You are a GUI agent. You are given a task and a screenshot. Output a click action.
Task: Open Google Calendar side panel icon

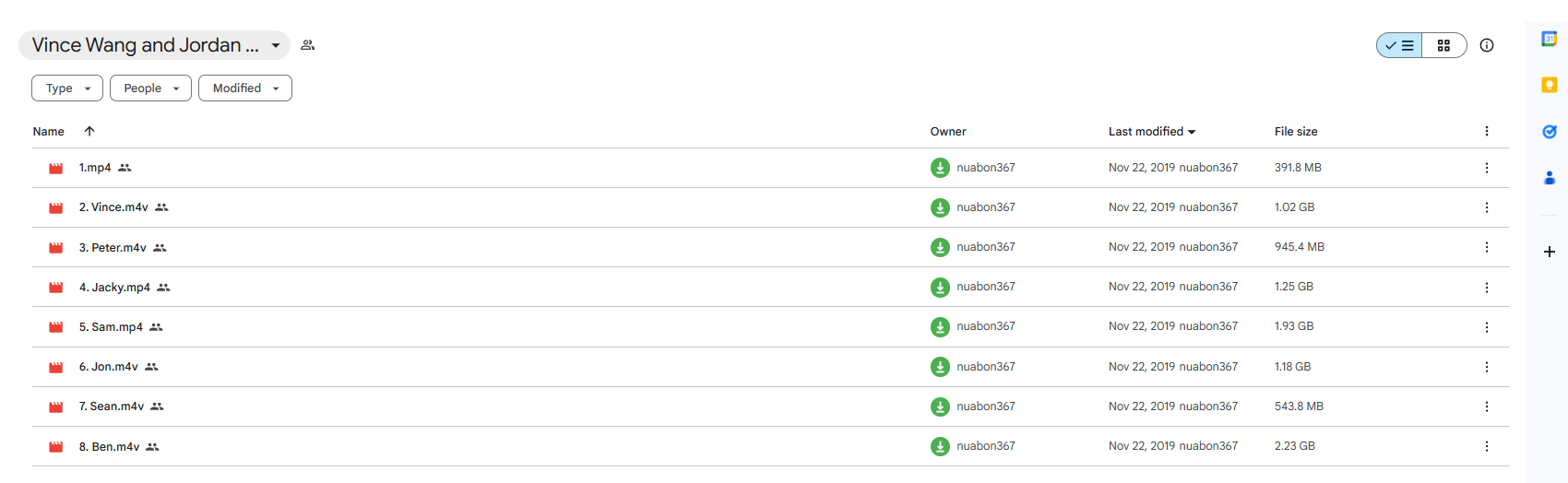pos(1550,39)
